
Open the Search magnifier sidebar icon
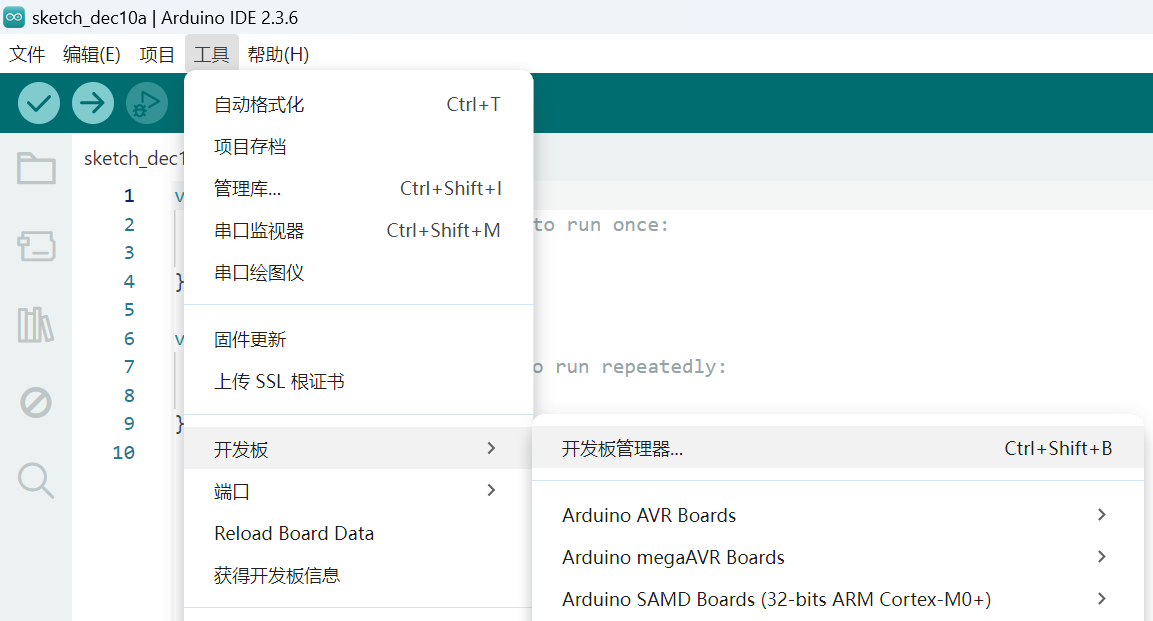pos(36,481)
